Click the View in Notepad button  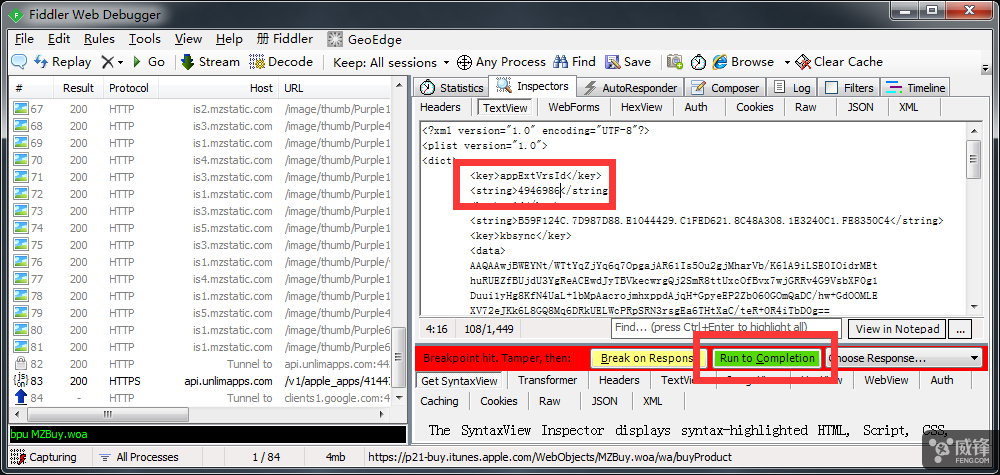897,329
